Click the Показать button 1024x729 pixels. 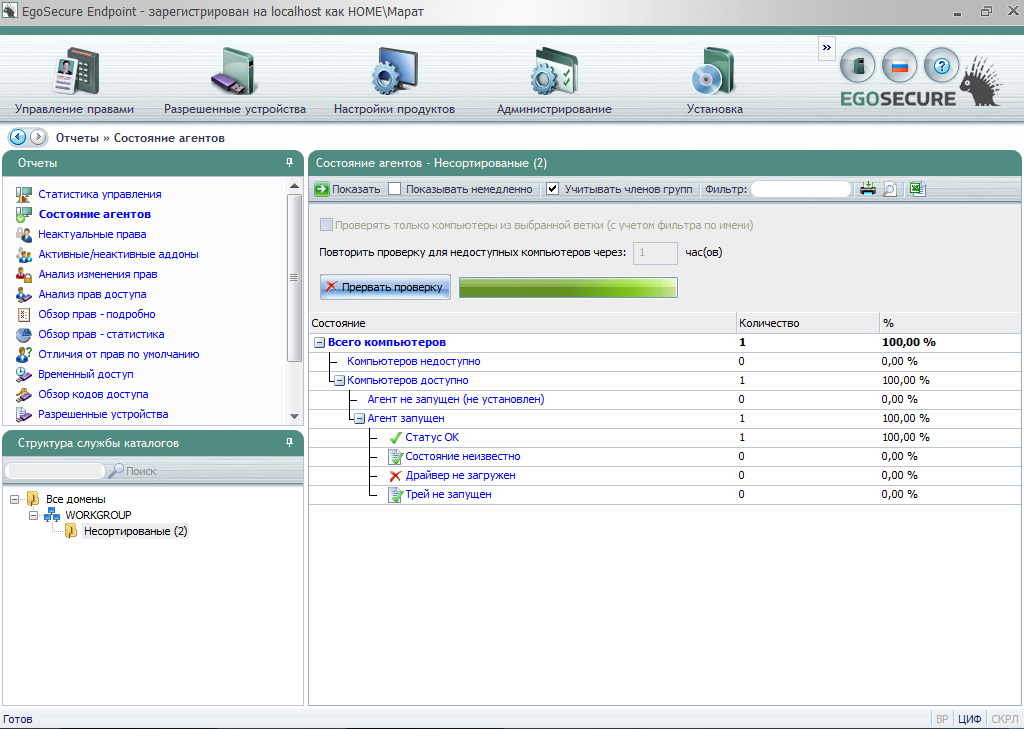click(347, 189)
